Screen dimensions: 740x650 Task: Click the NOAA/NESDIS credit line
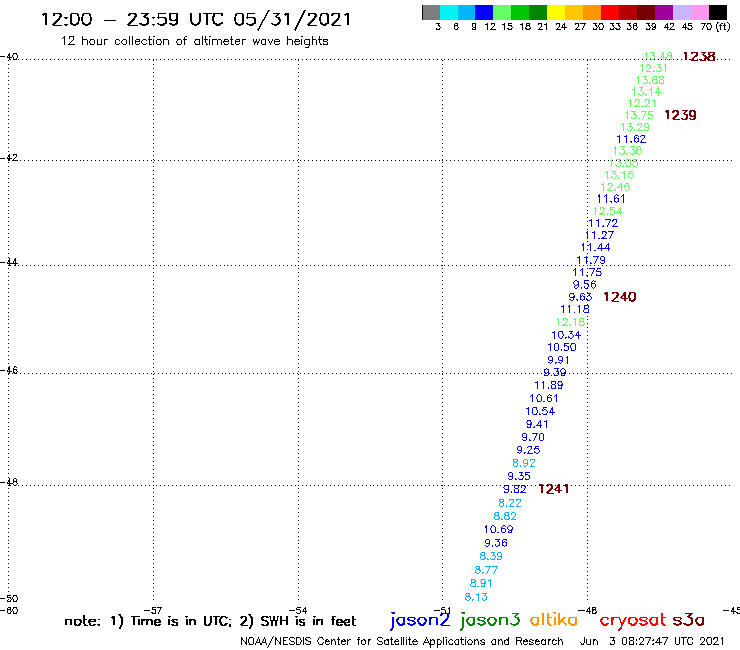point(402,641)
